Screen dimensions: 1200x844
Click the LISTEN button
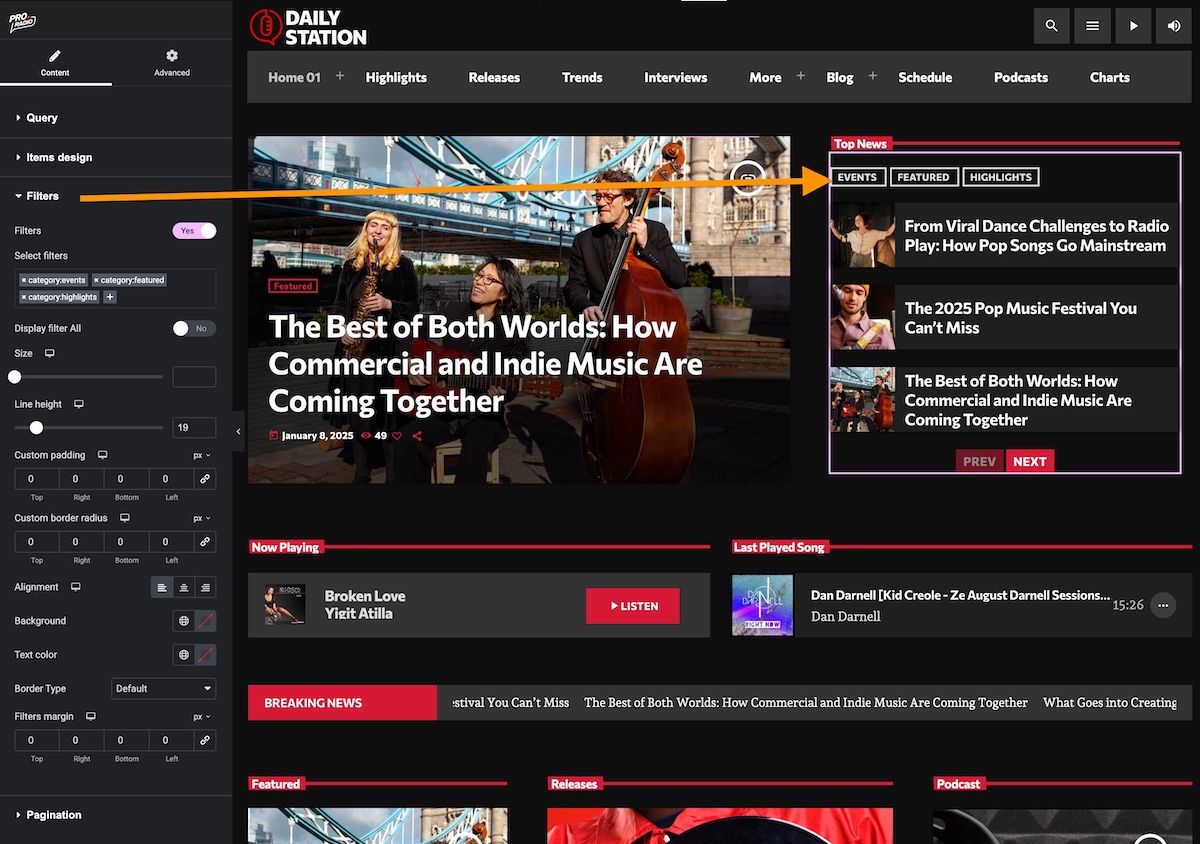click(x=633, y=606)
